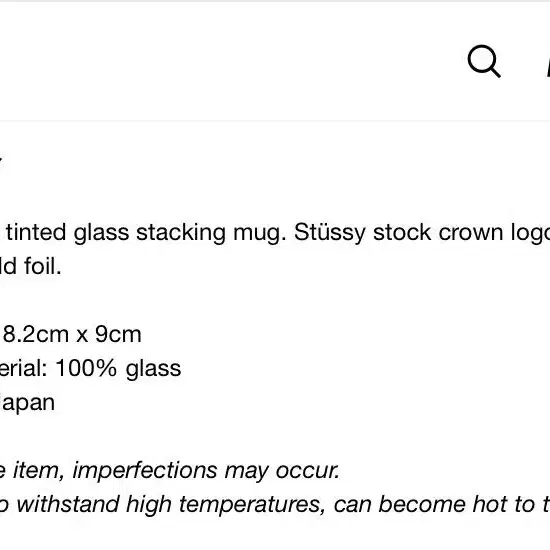Click the header divider line below the search icon
Screen dimensions: 550x550
pyautogui.click(x=275, y=121)
